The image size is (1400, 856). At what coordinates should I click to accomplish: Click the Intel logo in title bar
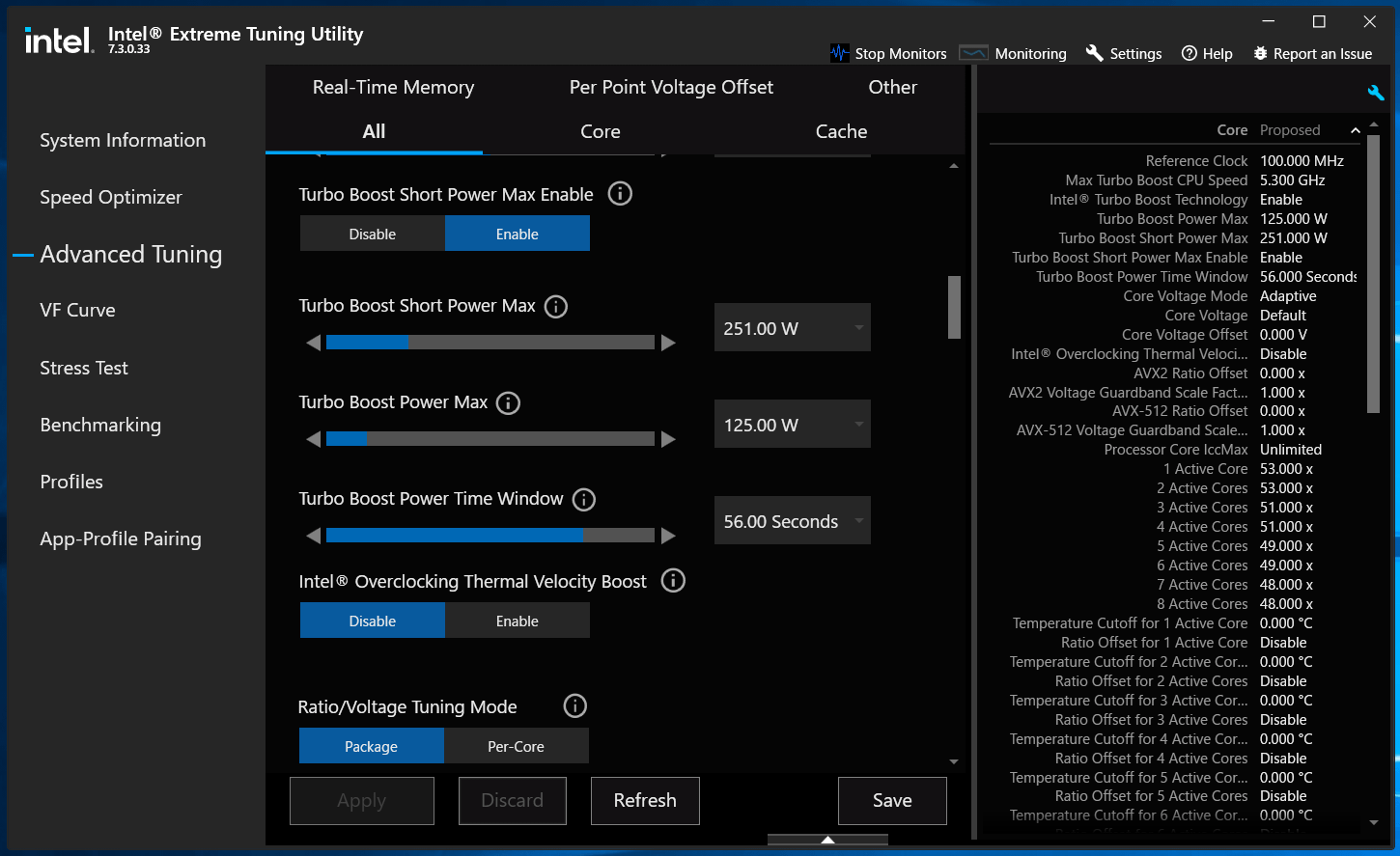(59, 40)
